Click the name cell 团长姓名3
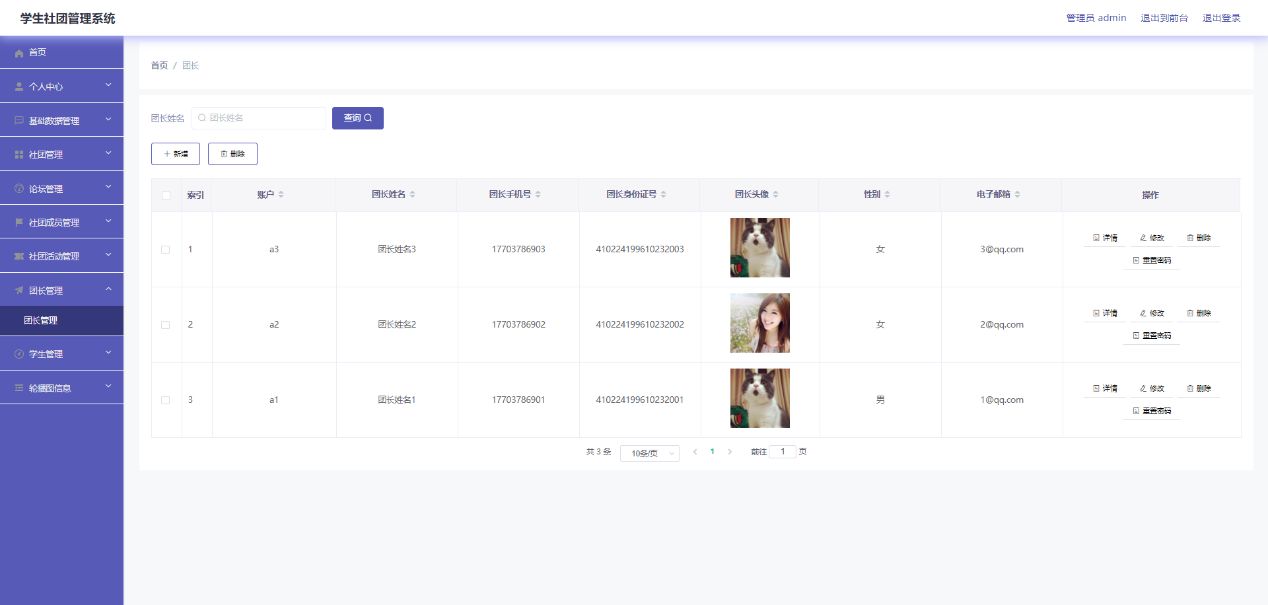Screen dimensions: 1268x605 [x=396, y=249]
